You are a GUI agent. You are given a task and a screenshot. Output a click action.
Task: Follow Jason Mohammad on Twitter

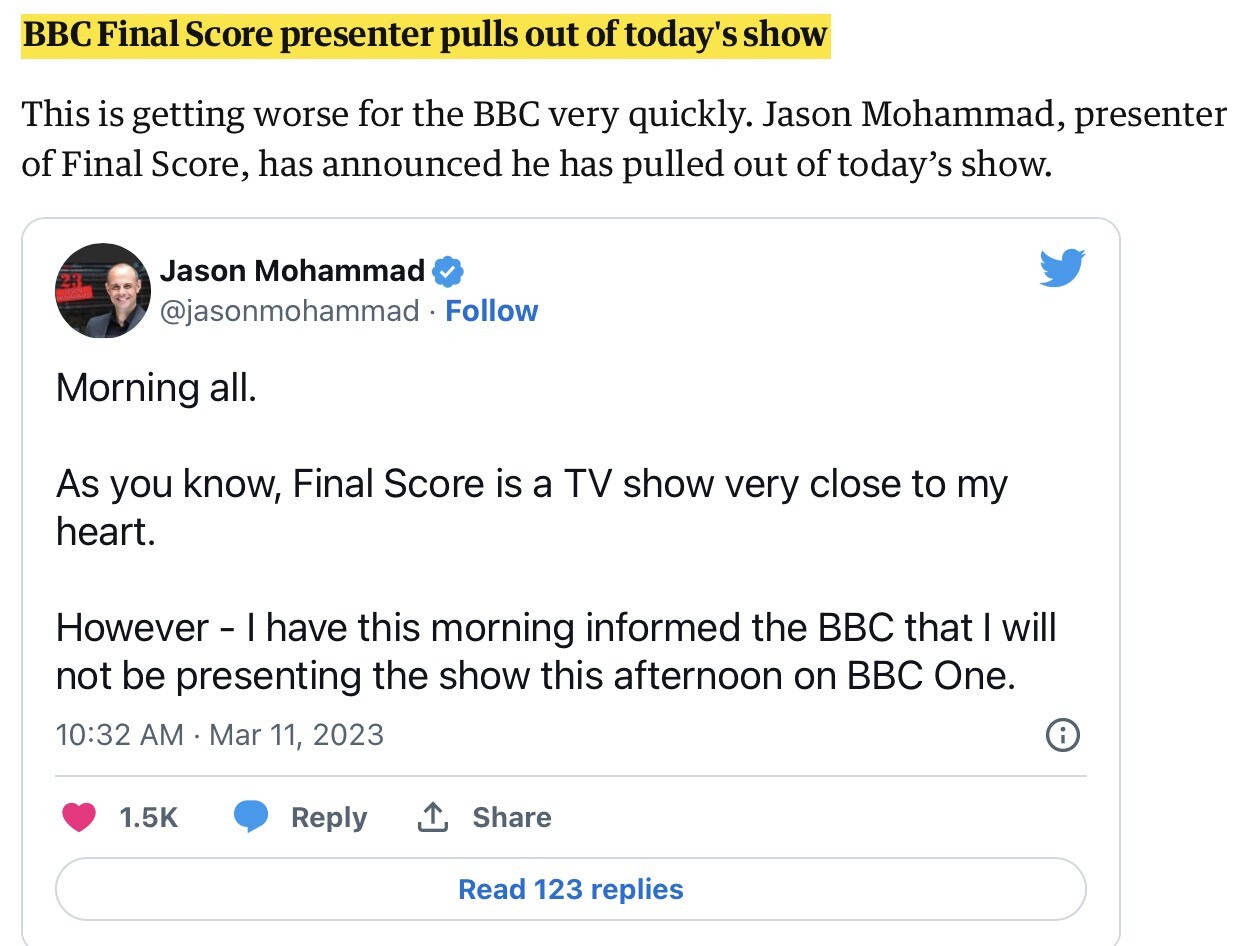tap(491, 311)
